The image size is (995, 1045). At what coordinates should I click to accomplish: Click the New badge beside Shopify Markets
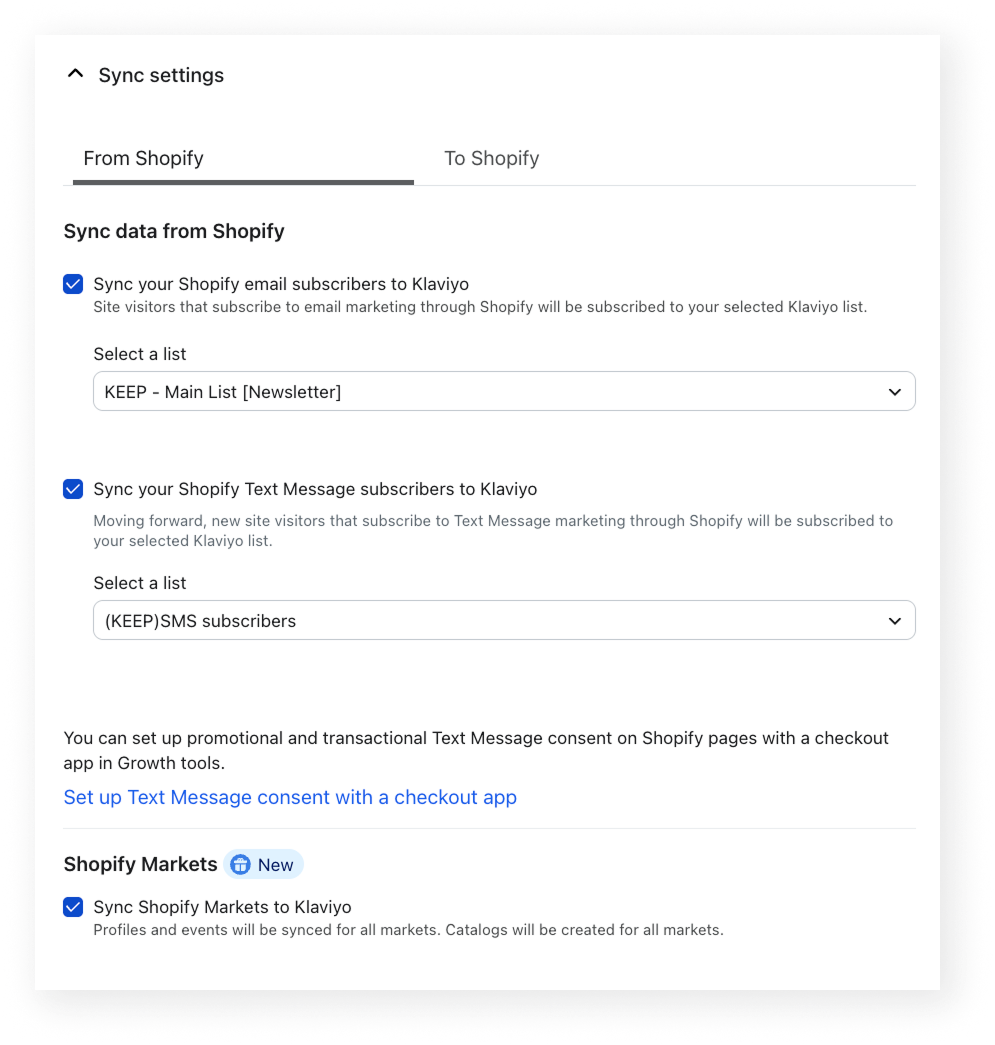[x=263, y=864]
